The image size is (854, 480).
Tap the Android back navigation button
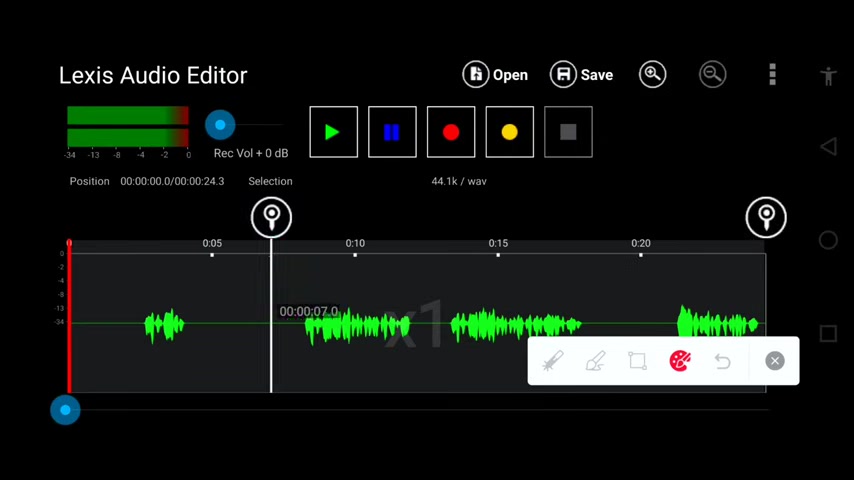(828, 146)
